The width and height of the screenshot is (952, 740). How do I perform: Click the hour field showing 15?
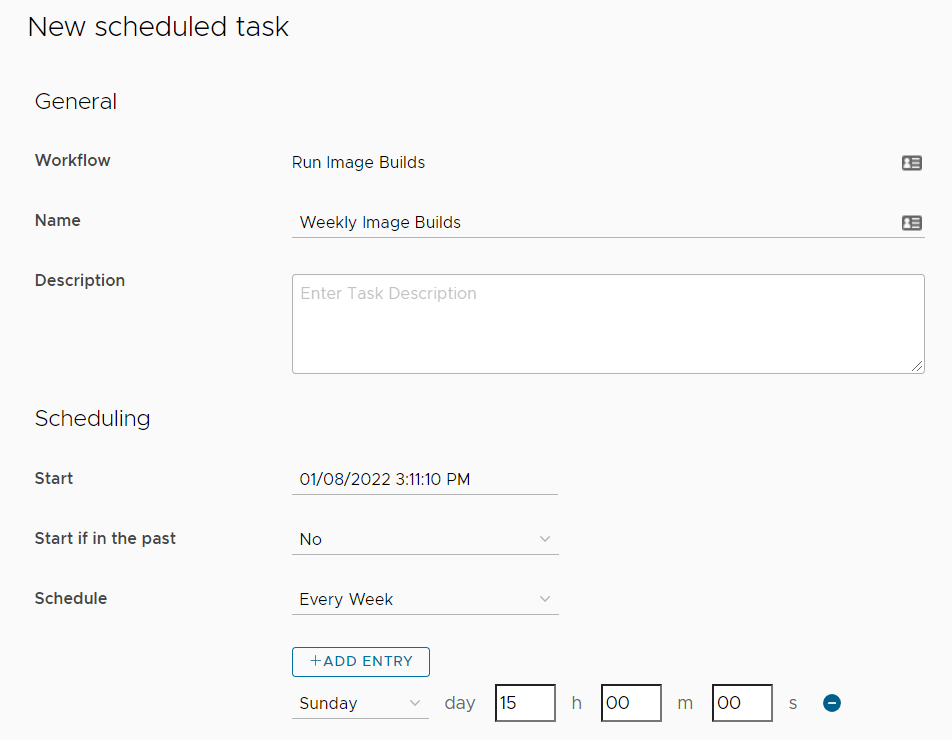(x=525, y=703)
